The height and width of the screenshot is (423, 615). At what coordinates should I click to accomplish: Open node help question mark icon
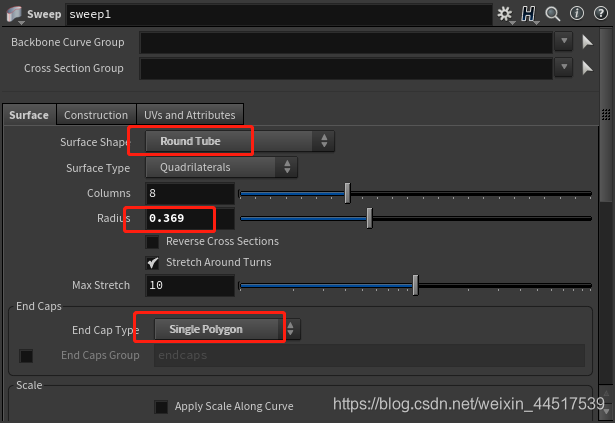point(600,14)
